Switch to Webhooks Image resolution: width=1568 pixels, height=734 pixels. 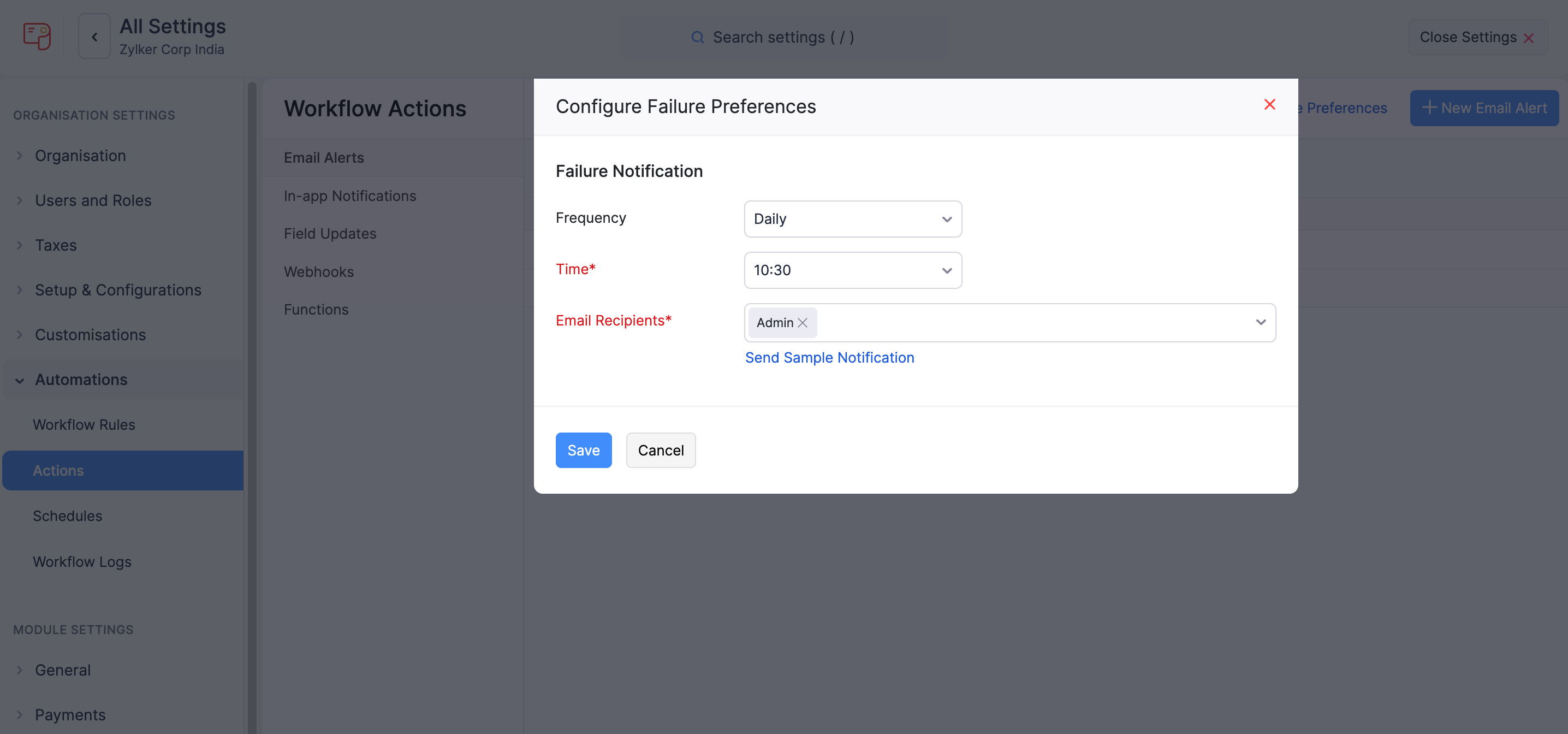pyautogui.click(x=393, y=271)
